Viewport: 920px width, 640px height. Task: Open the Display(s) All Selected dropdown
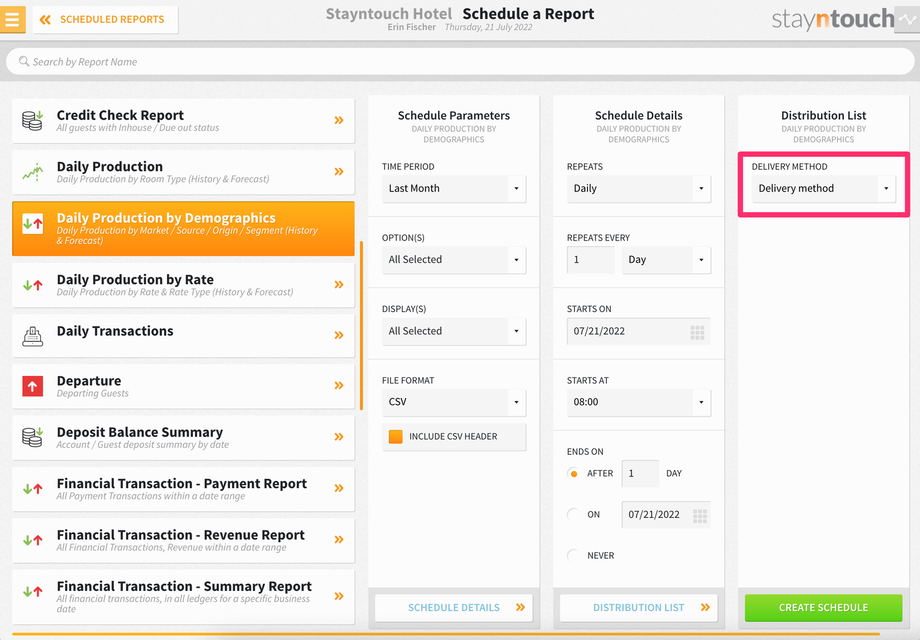454,331
